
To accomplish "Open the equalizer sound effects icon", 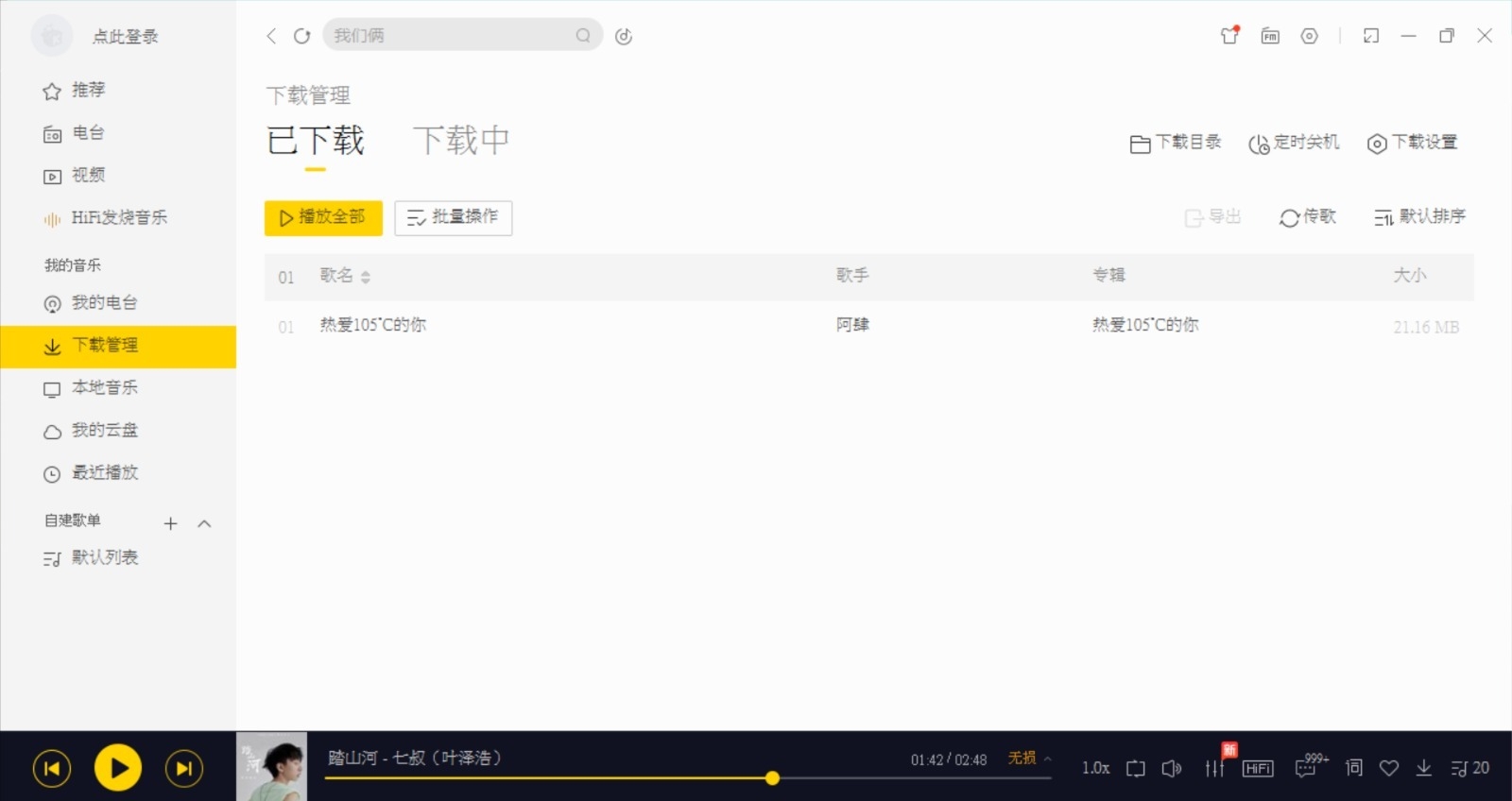I will point(1215,768).
